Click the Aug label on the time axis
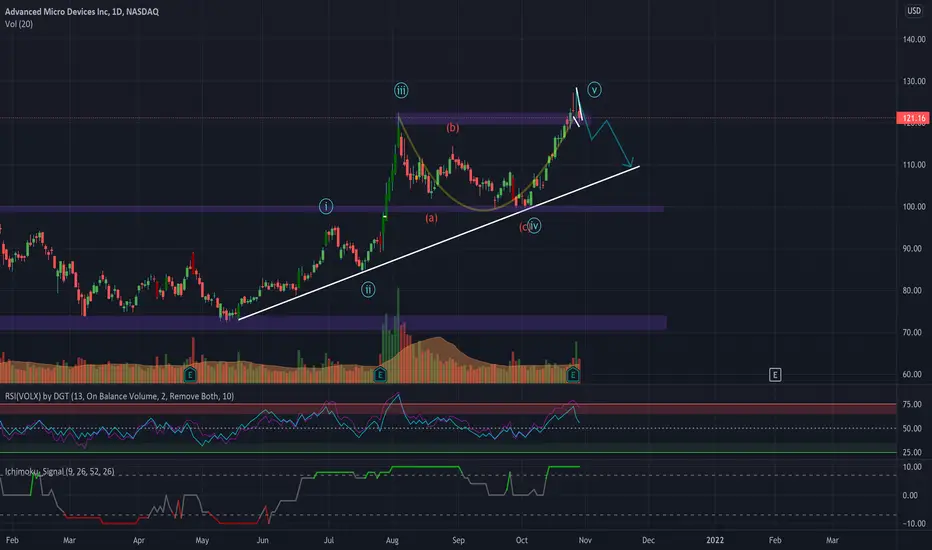 coord(392,540)
